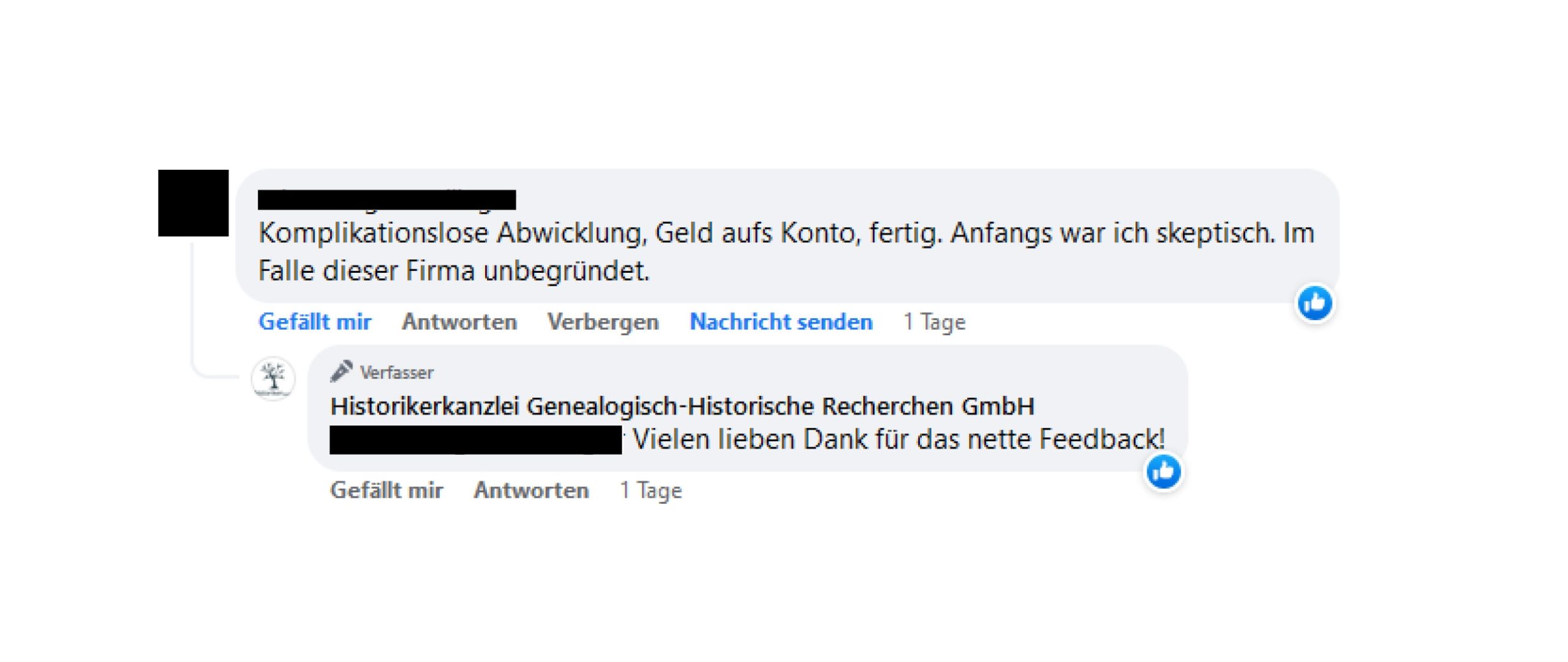1568x662 pixels.
Task: Open the Historikerkanzlei tree logo avatar
Action: click(x=273, y=378)
